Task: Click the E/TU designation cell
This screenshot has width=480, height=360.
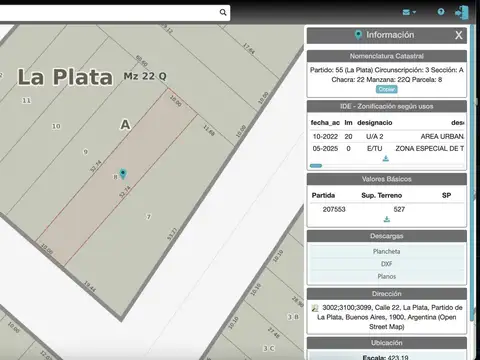Action: tap(375, 149)
